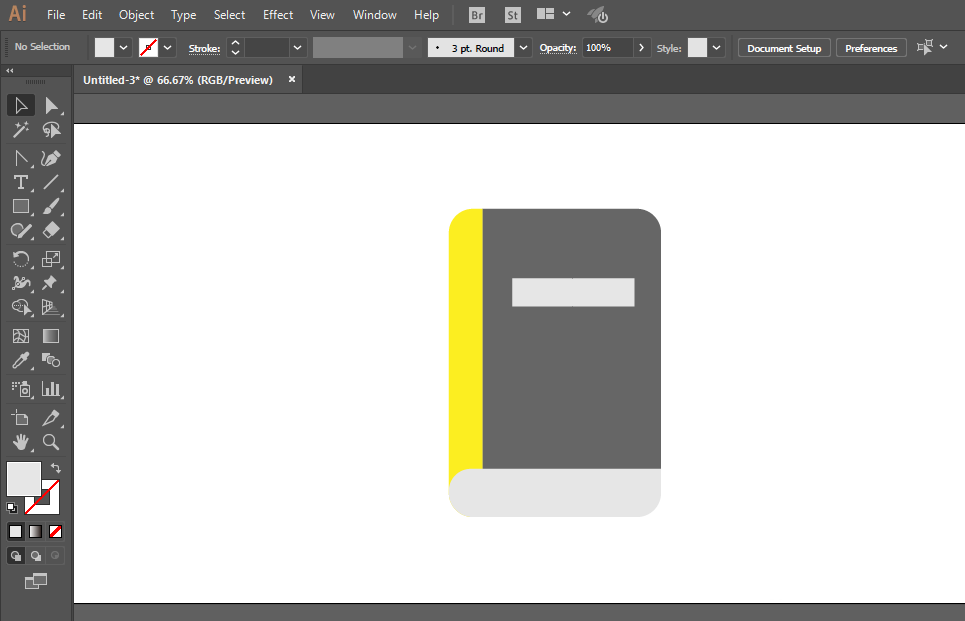Select the Eyedropper tool
Viewport: 965px width, 621px height.
click(x=21, y=360)
